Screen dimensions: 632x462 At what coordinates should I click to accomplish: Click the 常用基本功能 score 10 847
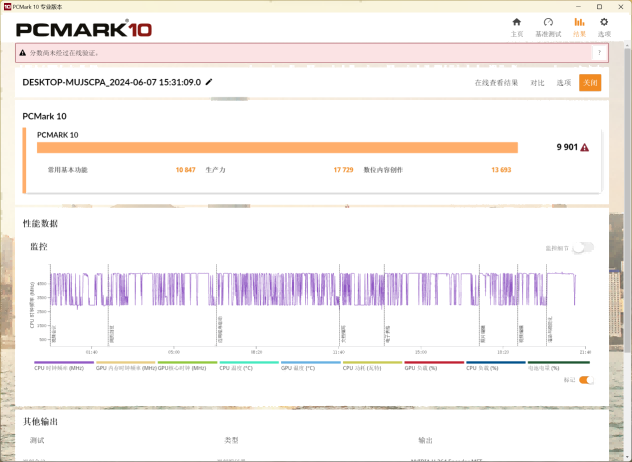[185, 170]
